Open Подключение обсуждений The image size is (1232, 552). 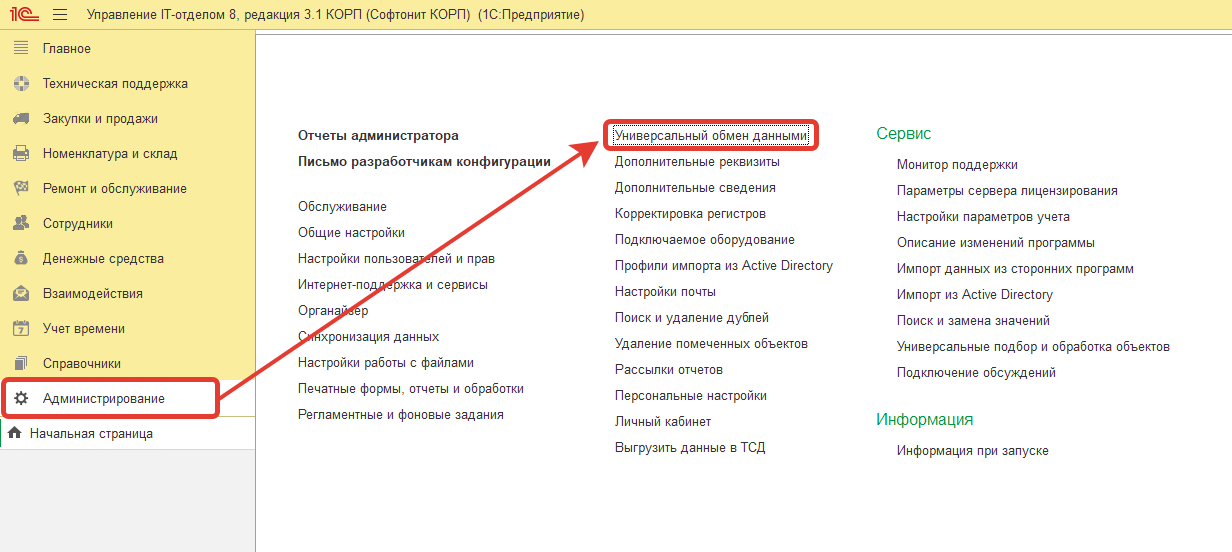click(976, 373)
